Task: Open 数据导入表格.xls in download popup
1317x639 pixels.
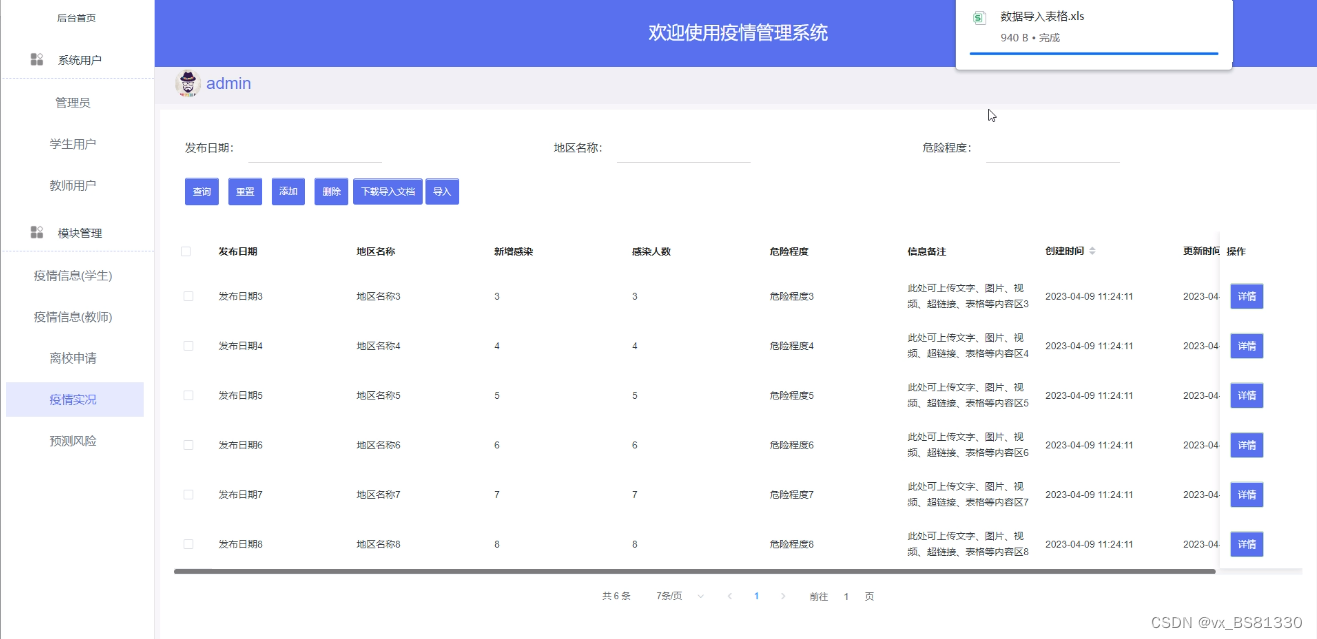Action: (1044, 17)
